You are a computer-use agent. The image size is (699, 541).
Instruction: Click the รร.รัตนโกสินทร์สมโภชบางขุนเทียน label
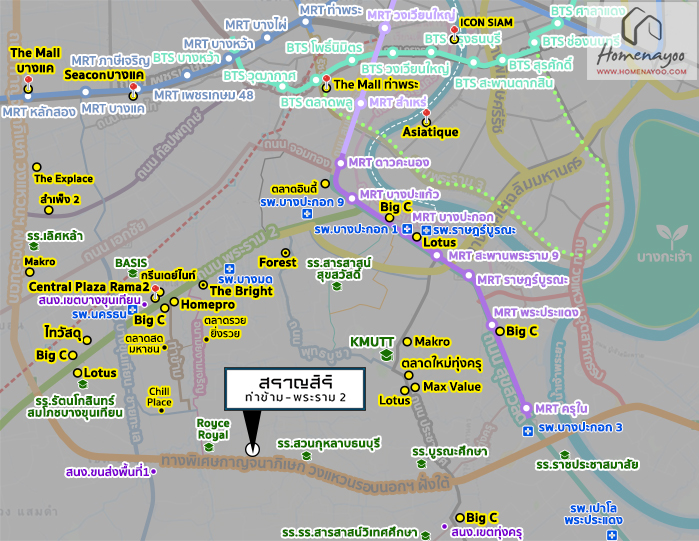pyautogui.click(x=74, y=406)
